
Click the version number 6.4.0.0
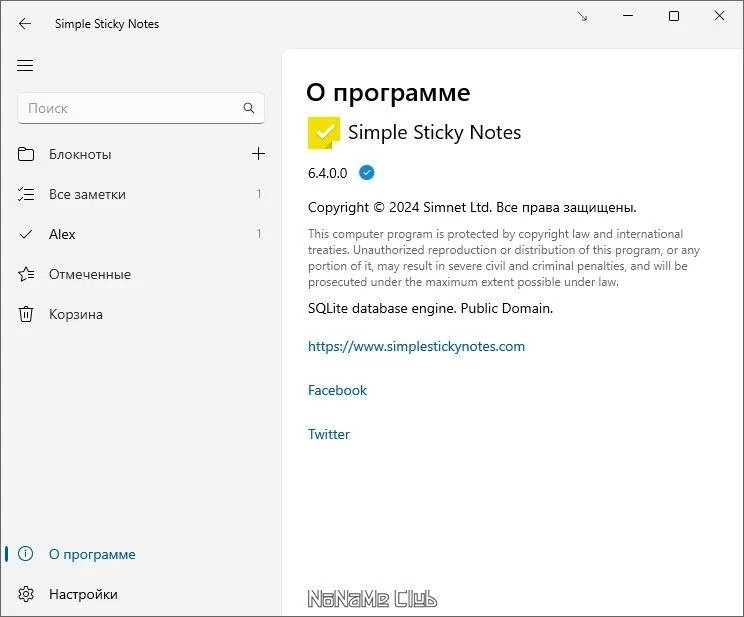(x=327, y=173)
